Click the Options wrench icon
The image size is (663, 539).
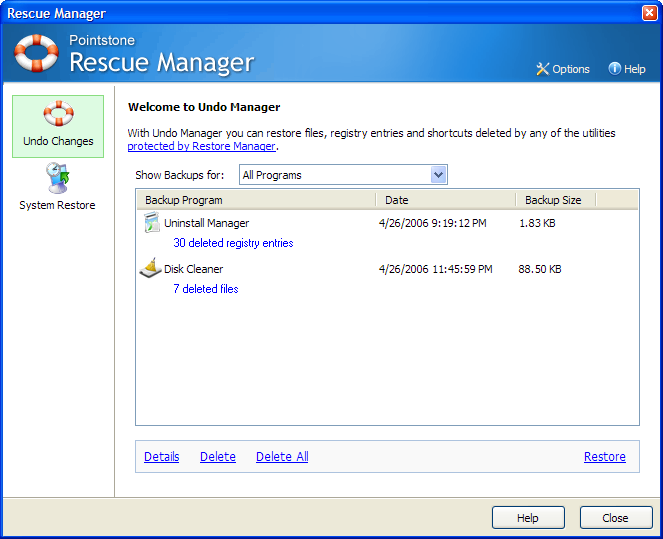click(x=542, y=69)
